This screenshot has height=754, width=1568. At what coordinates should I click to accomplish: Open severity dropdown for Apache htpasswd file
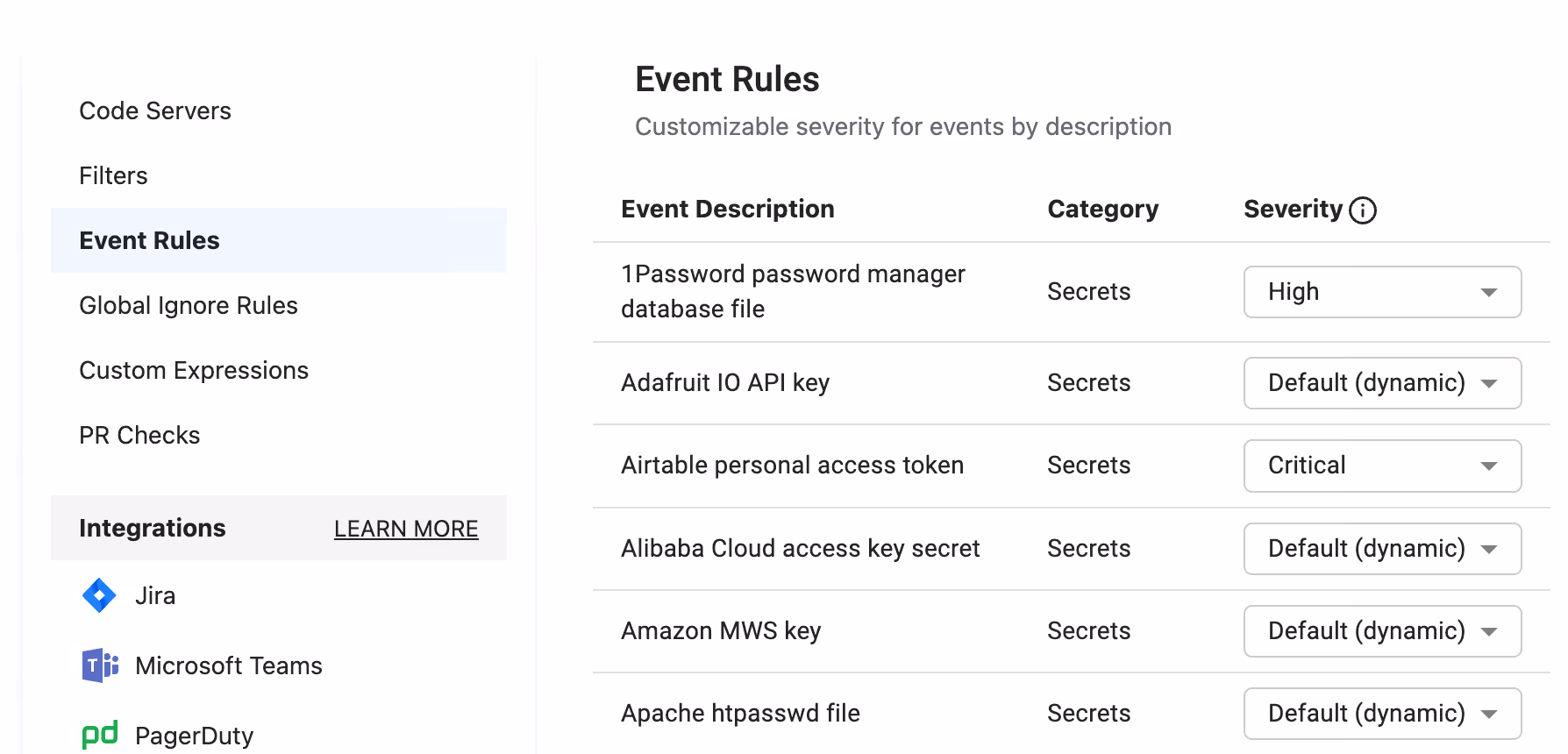tap(1382, 713)
